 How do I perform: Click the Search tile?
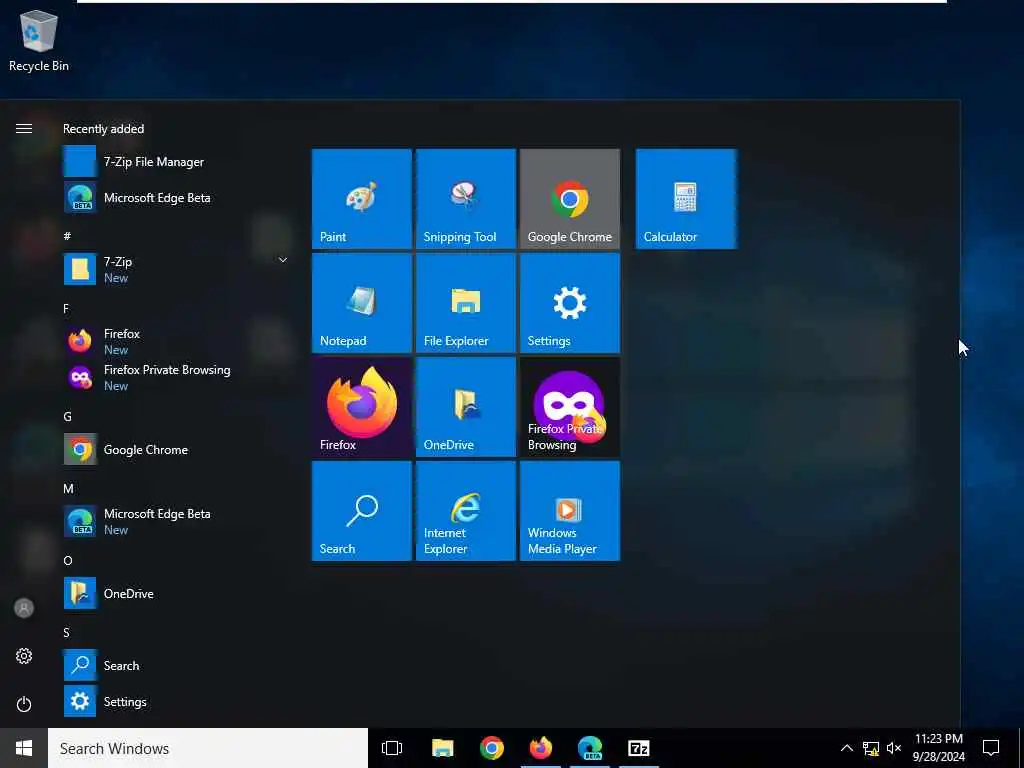click(362, 511)
